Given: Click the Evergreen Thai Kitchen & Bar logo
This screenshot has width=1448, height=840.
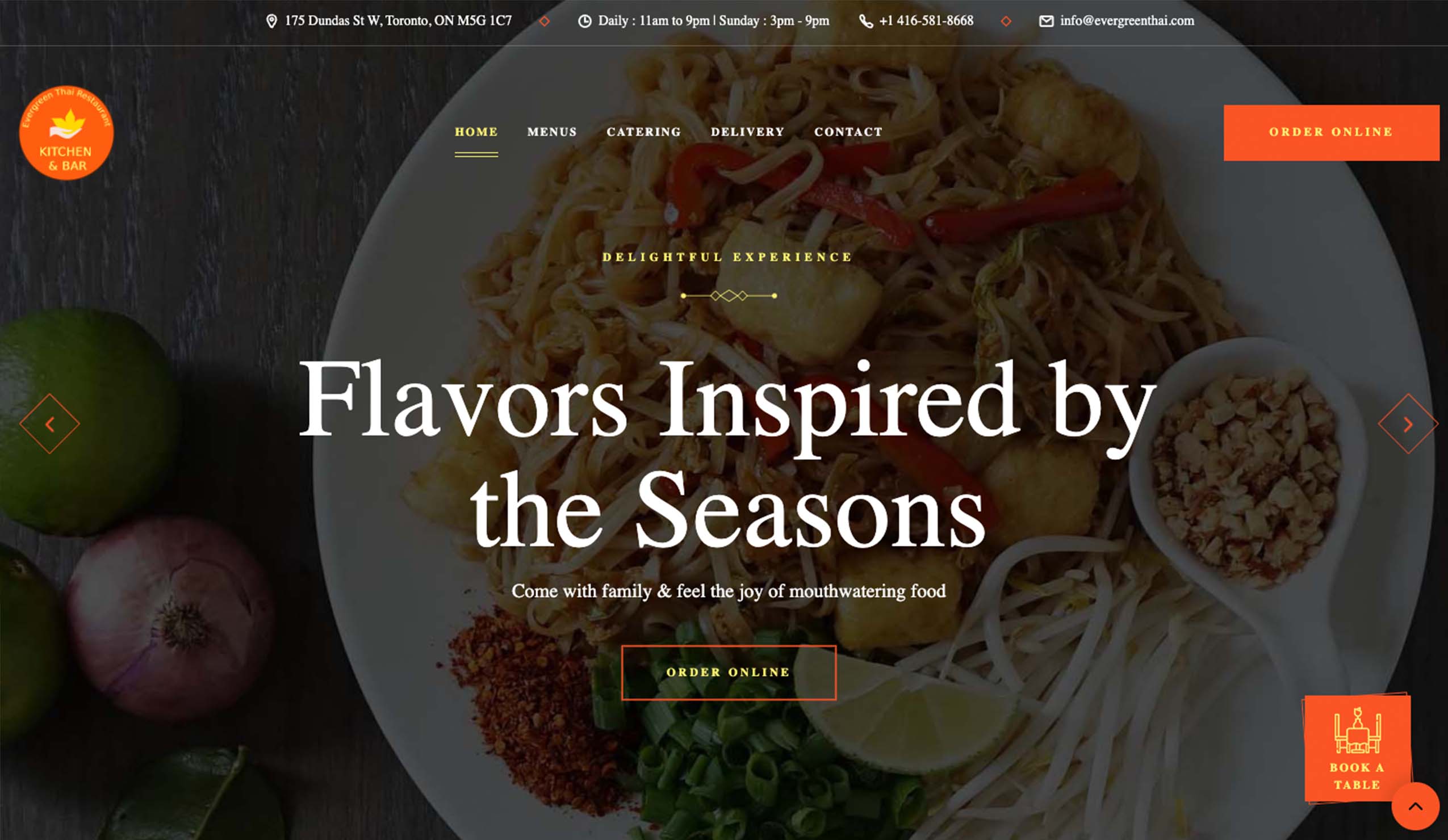Looking at the screenshot, I should (x=66, y=133).
